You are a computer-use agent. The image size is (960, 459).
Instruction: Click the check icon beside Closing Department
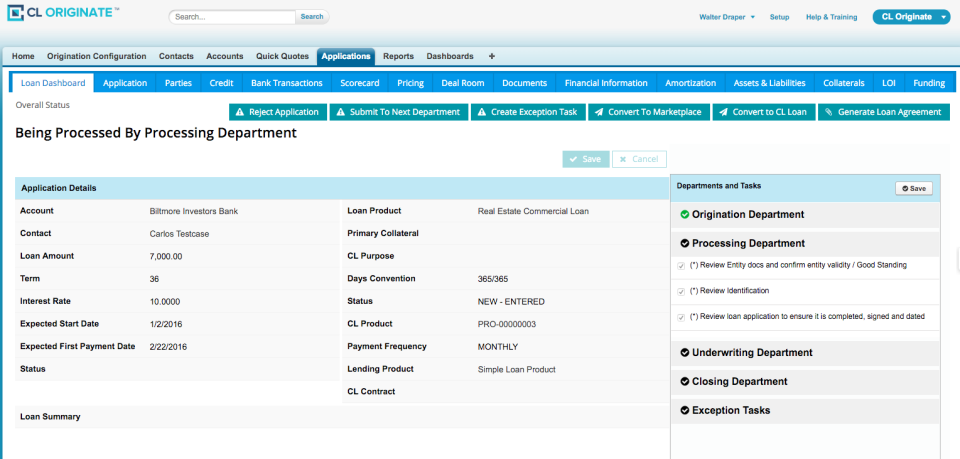(x=684, y=382)
